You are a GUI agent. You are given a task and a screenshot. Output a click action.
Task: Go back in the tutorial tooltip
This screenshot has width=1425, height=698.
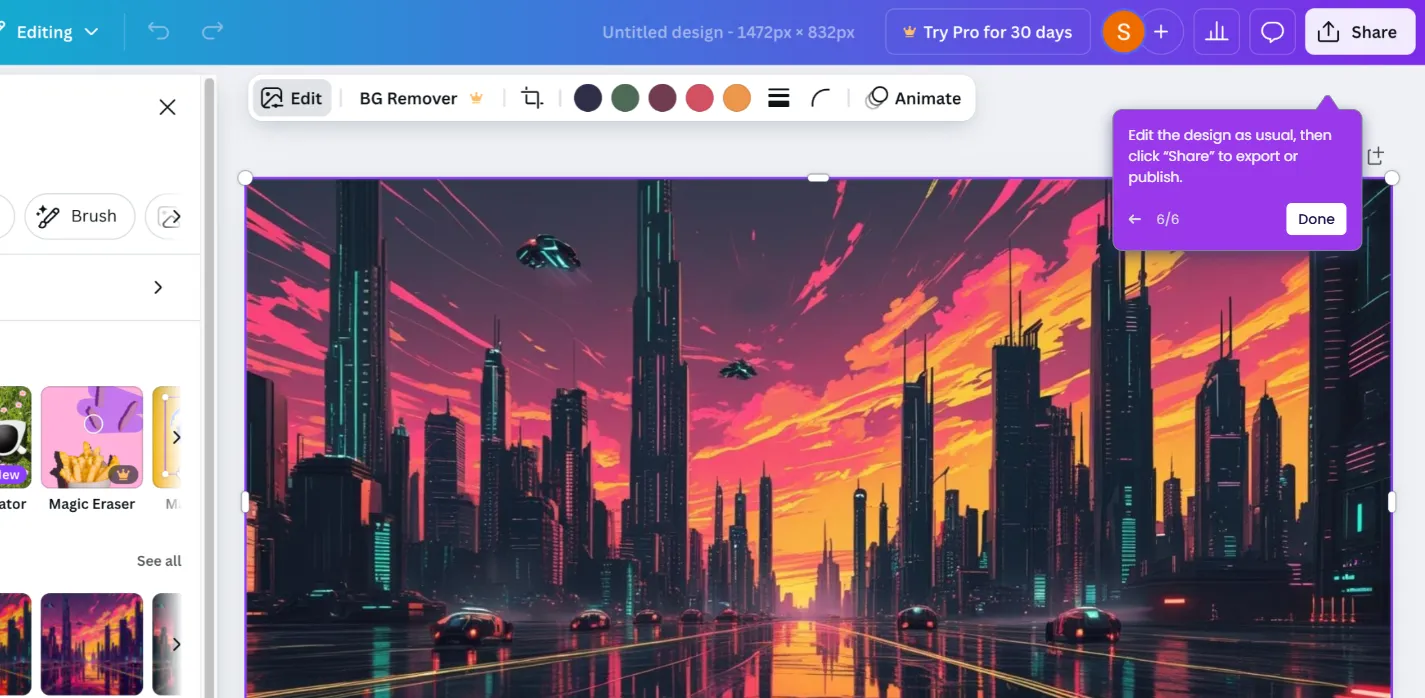click(x=1135, y=219)
